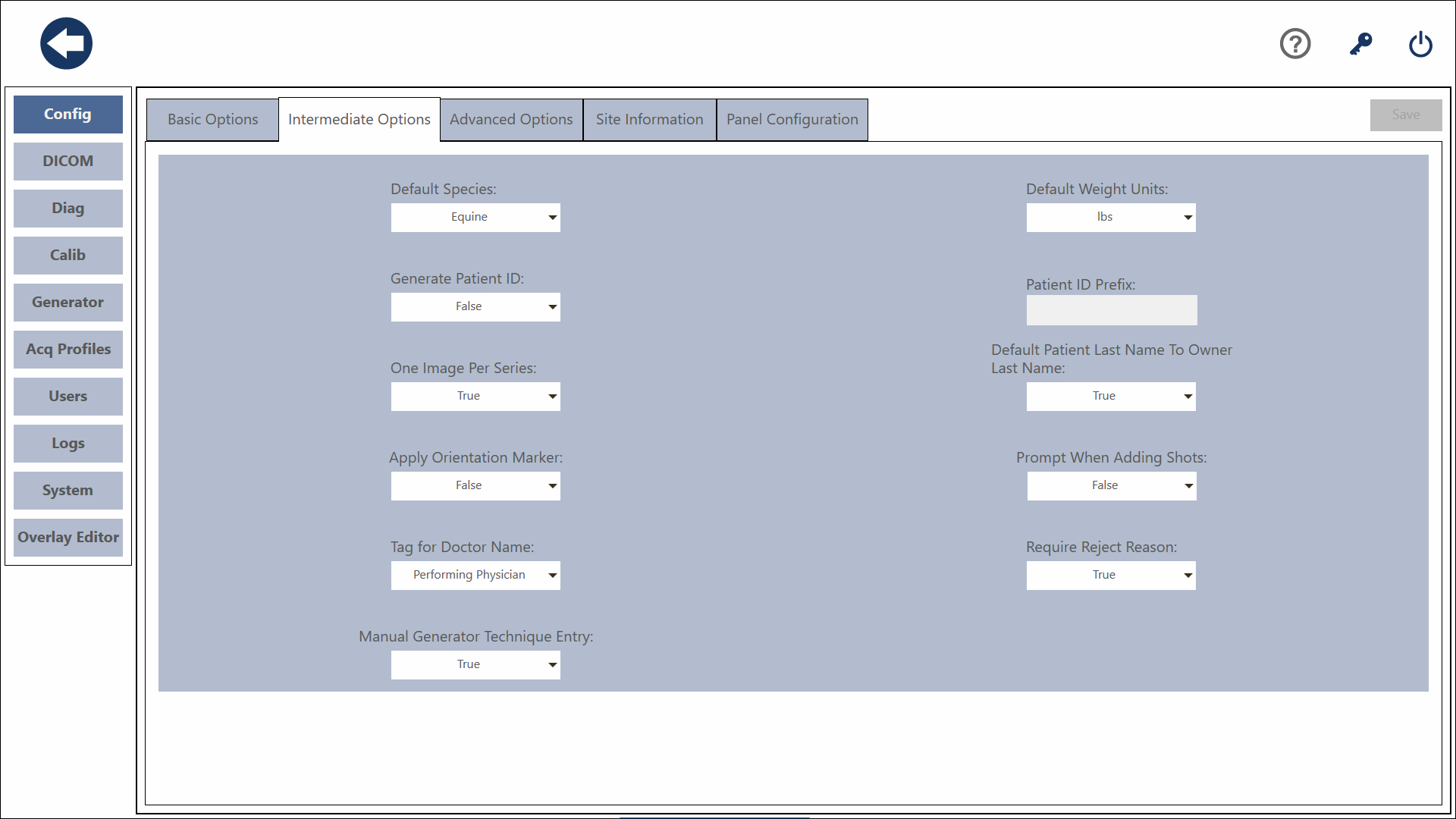Open the Diag section
Viewport: 1456px width, 819px height.
click(68, 209)
